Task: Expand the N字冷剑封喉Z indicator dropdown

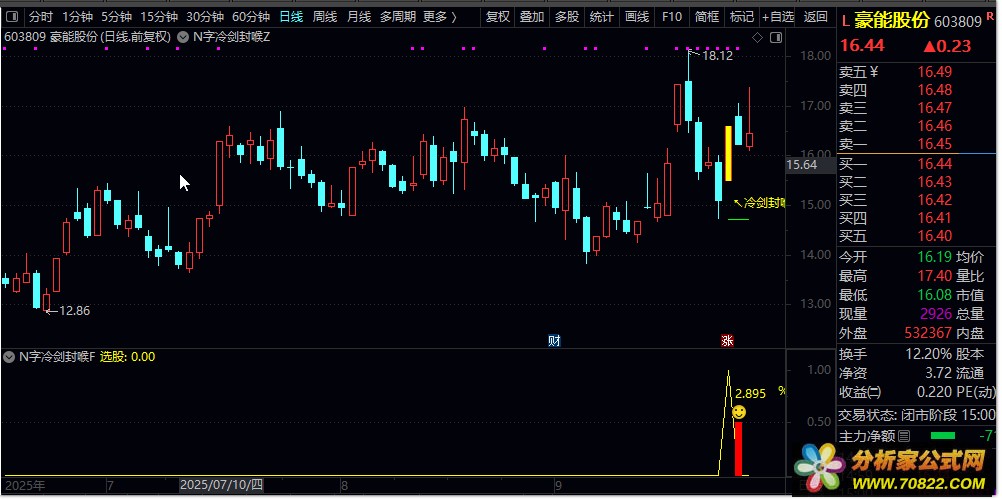Action: click(183, 37)
